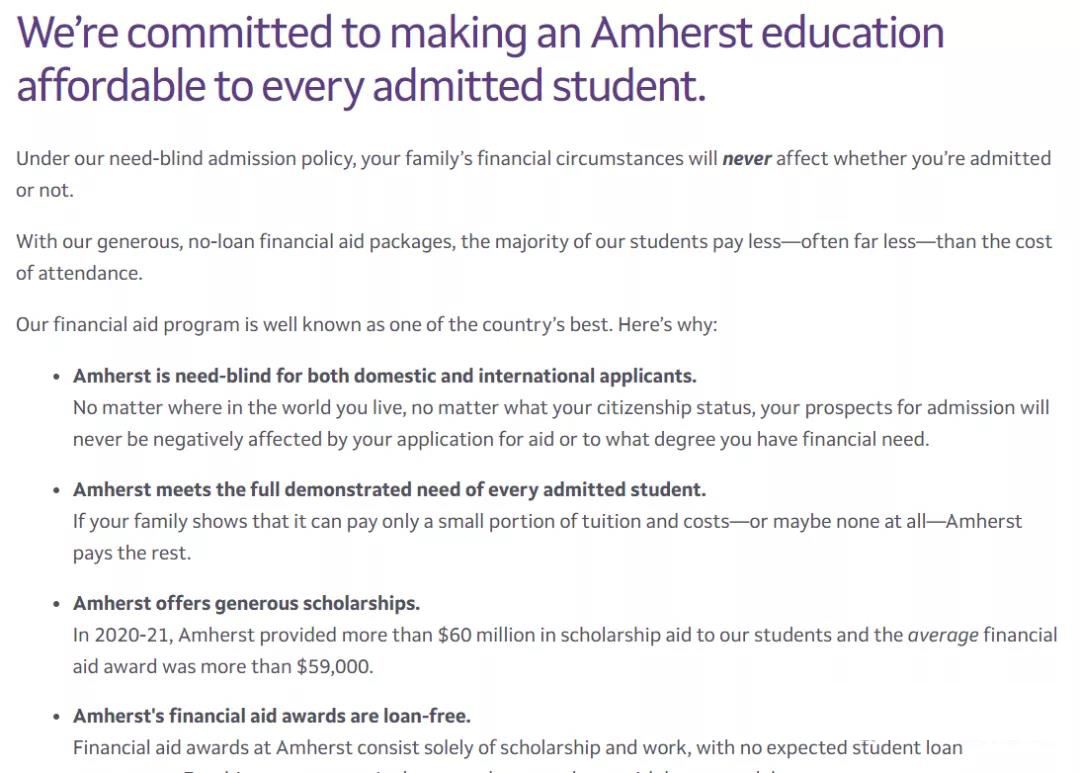
Task: Click 'Amherst offers generous scholarships.' heading
Action: pos(247,604)
